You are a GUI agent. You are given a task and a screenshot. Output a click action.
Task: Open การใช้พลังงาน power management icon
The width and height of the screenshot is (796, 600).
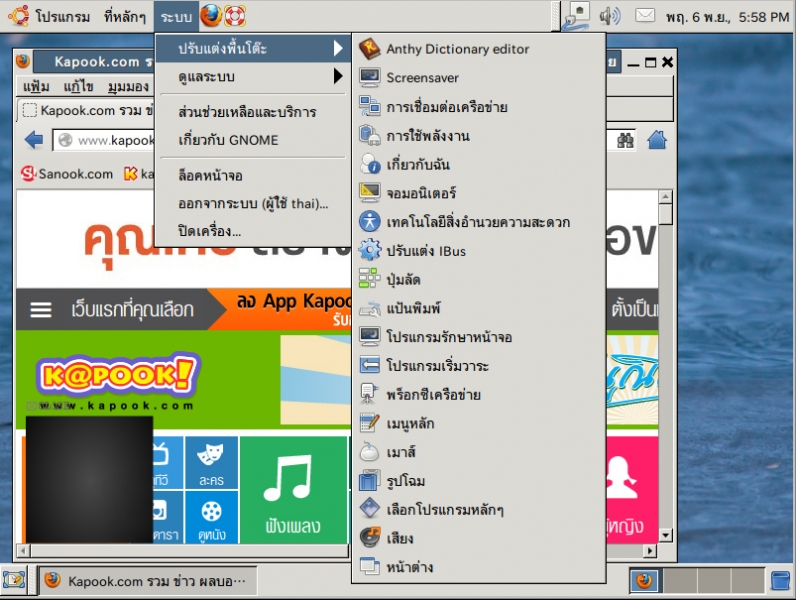click(x=370, y=135)
